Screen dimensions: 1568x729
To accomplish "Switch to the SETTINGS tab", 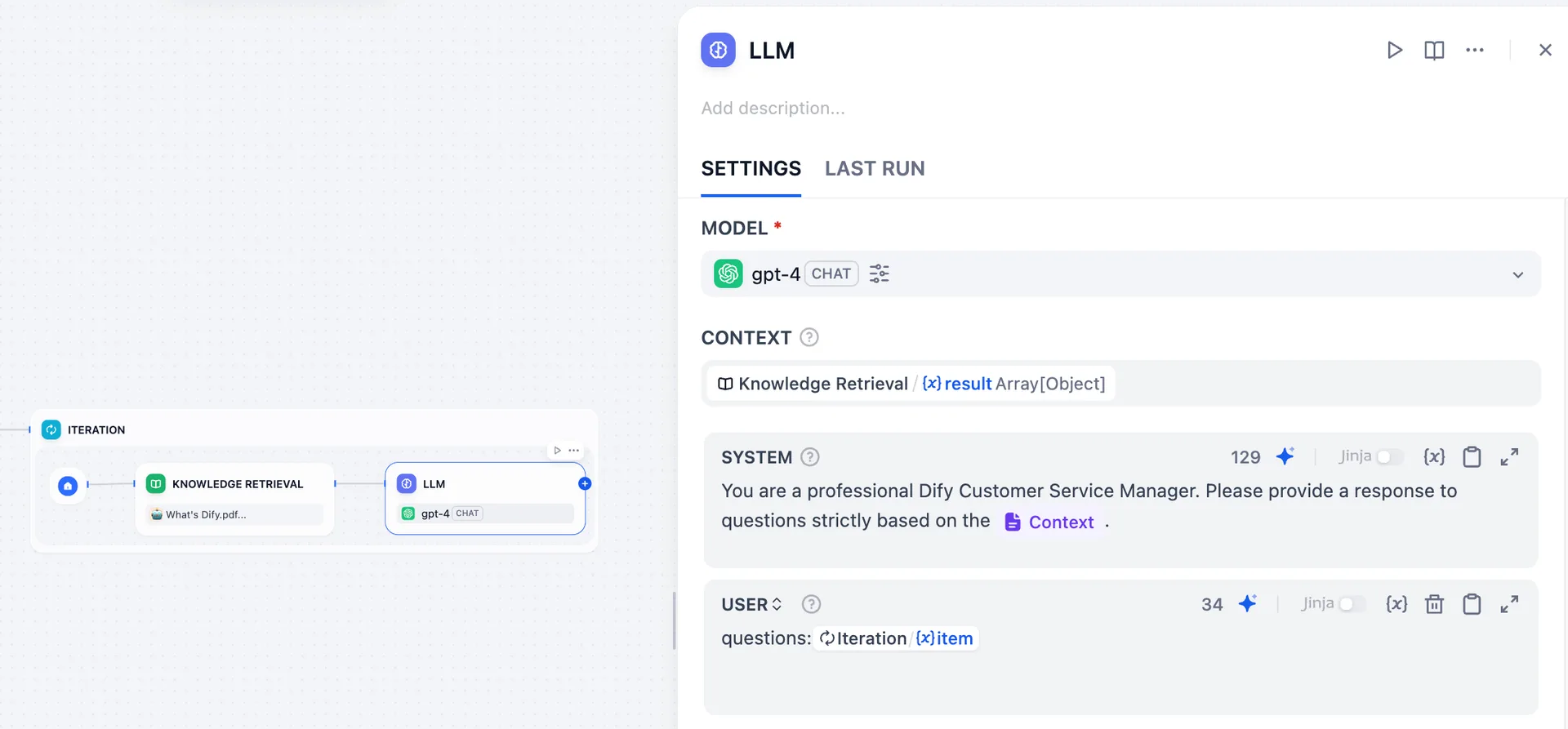I will tap(751, 168).
